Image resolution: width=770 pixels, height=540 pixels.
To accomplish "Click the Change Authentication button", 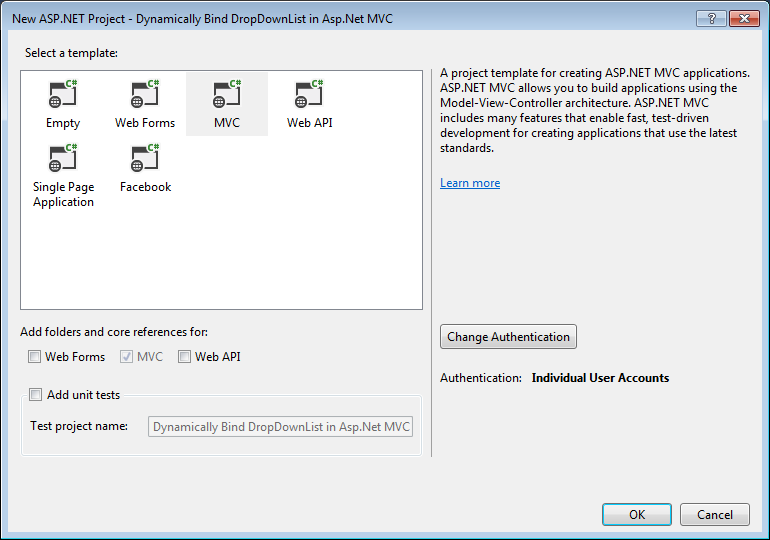I will coord(508,337).
